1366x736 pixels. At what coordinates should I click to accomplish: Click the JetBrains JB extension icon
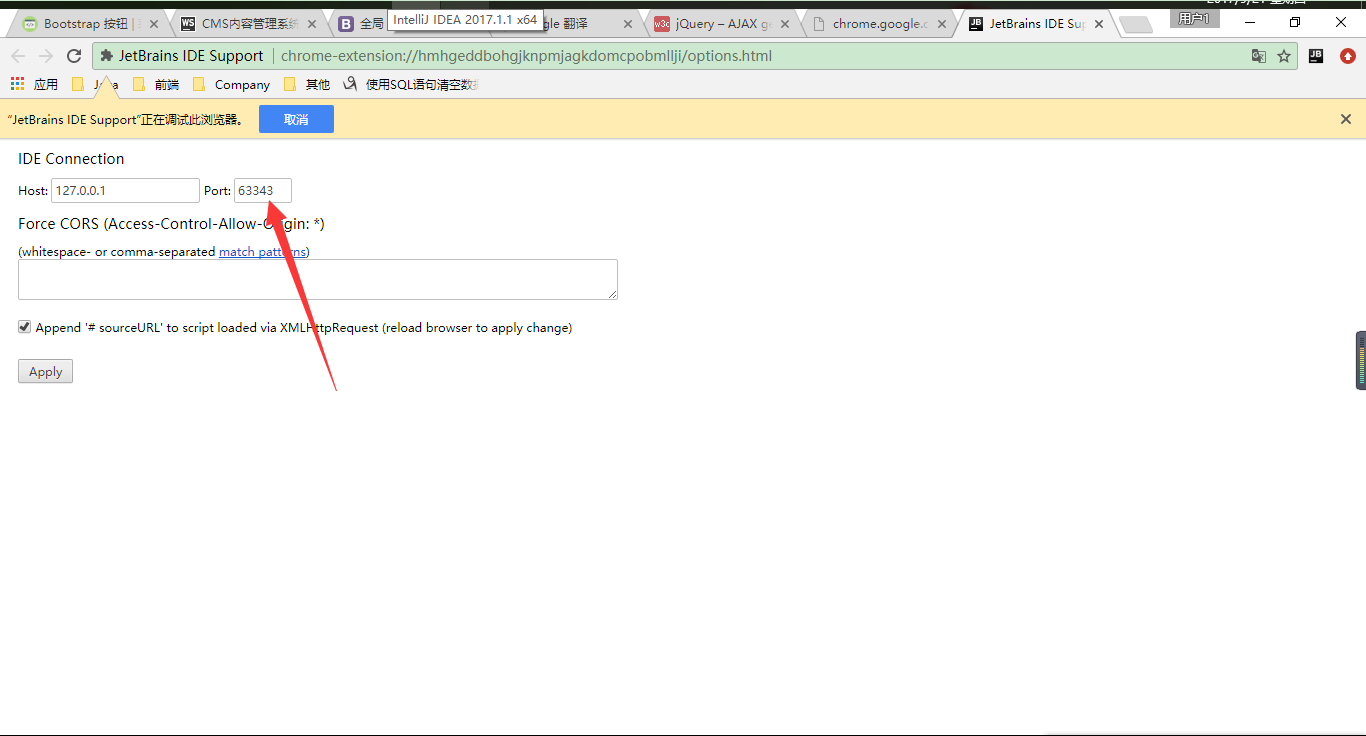[x=1316, y=56]
